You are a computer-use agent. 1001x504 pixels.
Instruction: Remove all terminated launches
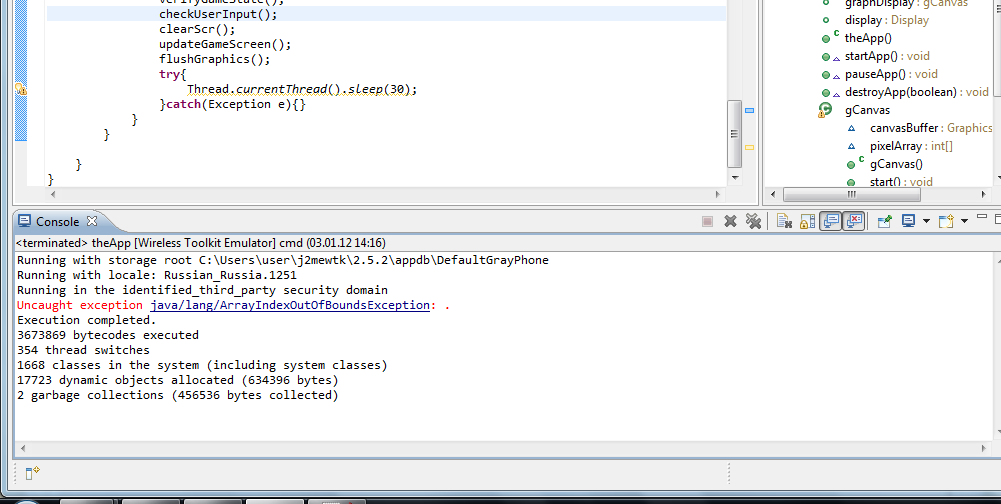753,221
